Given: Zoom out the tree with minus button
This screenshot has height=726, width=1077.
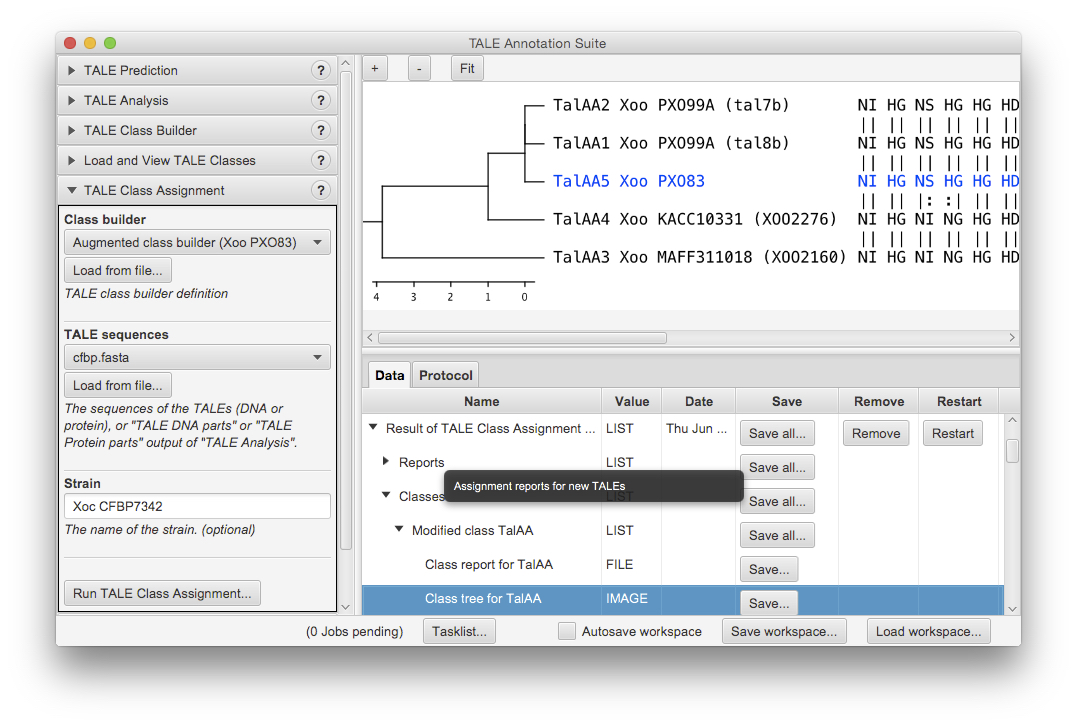Looking at the screenshot, I should click(419, 68).
